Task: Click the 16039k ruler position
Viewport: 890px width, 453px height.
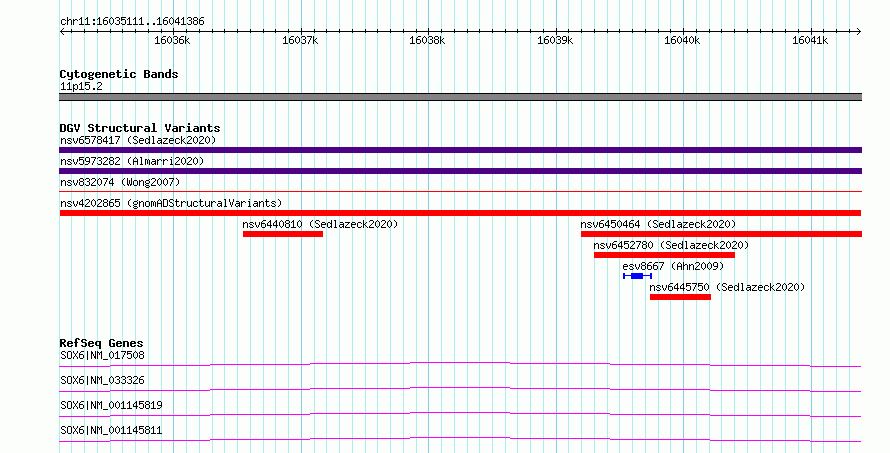Action: pyautogui.click(x=555, y=40)
